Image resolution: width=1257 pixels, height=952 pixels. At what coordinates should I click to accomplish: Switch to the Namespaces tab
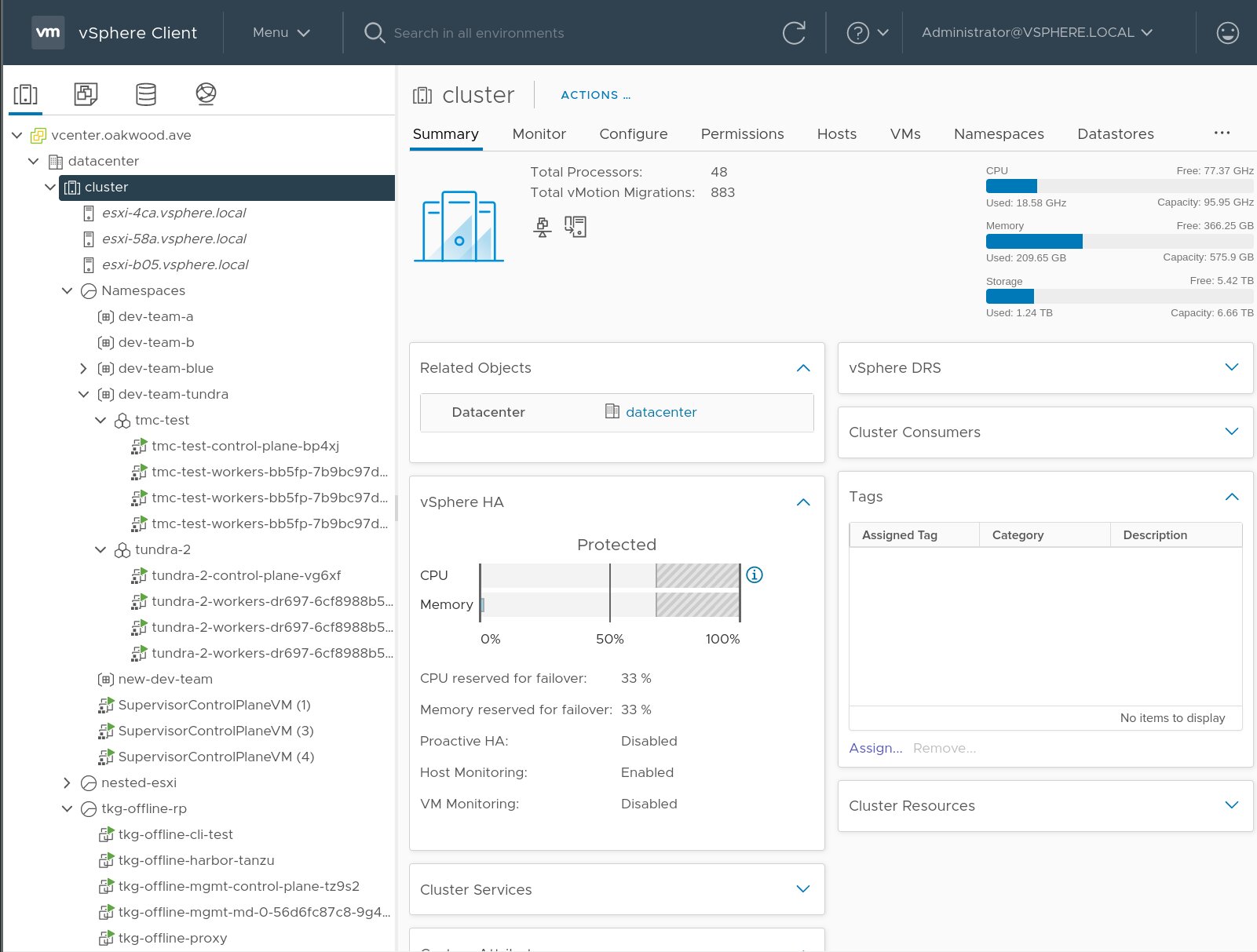999,134
